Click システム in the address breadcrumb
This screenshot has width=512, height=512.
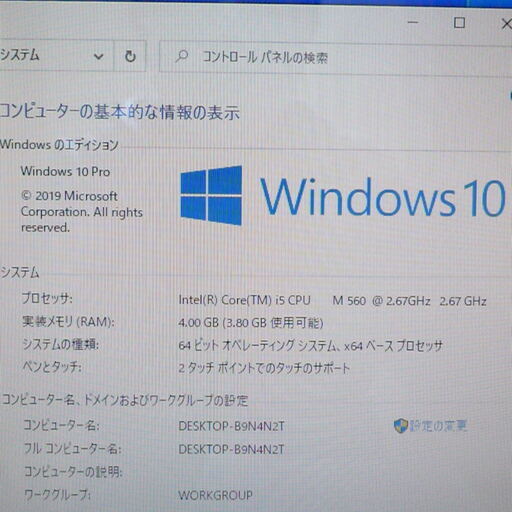coord(20,55)
